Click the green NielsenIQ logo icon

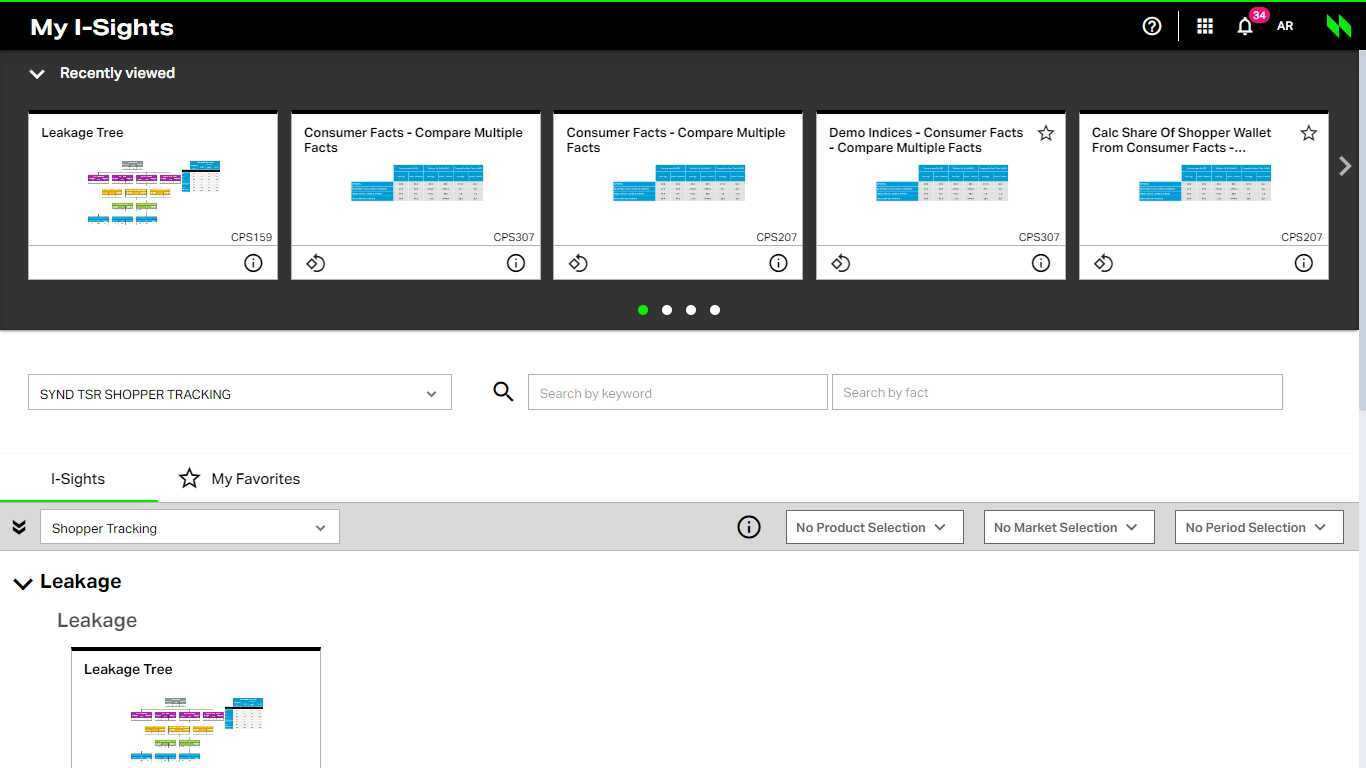1339,25
